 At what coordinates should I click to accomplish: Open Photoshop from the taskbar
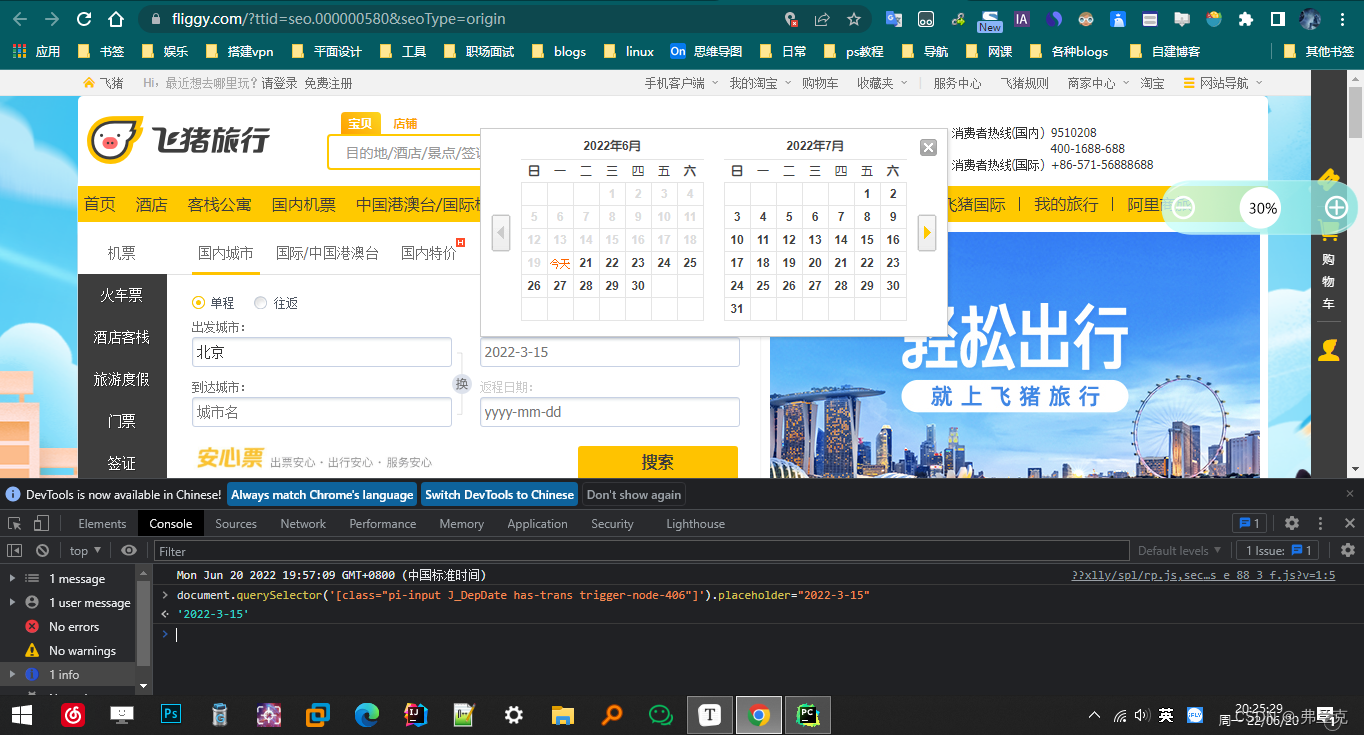171,715
